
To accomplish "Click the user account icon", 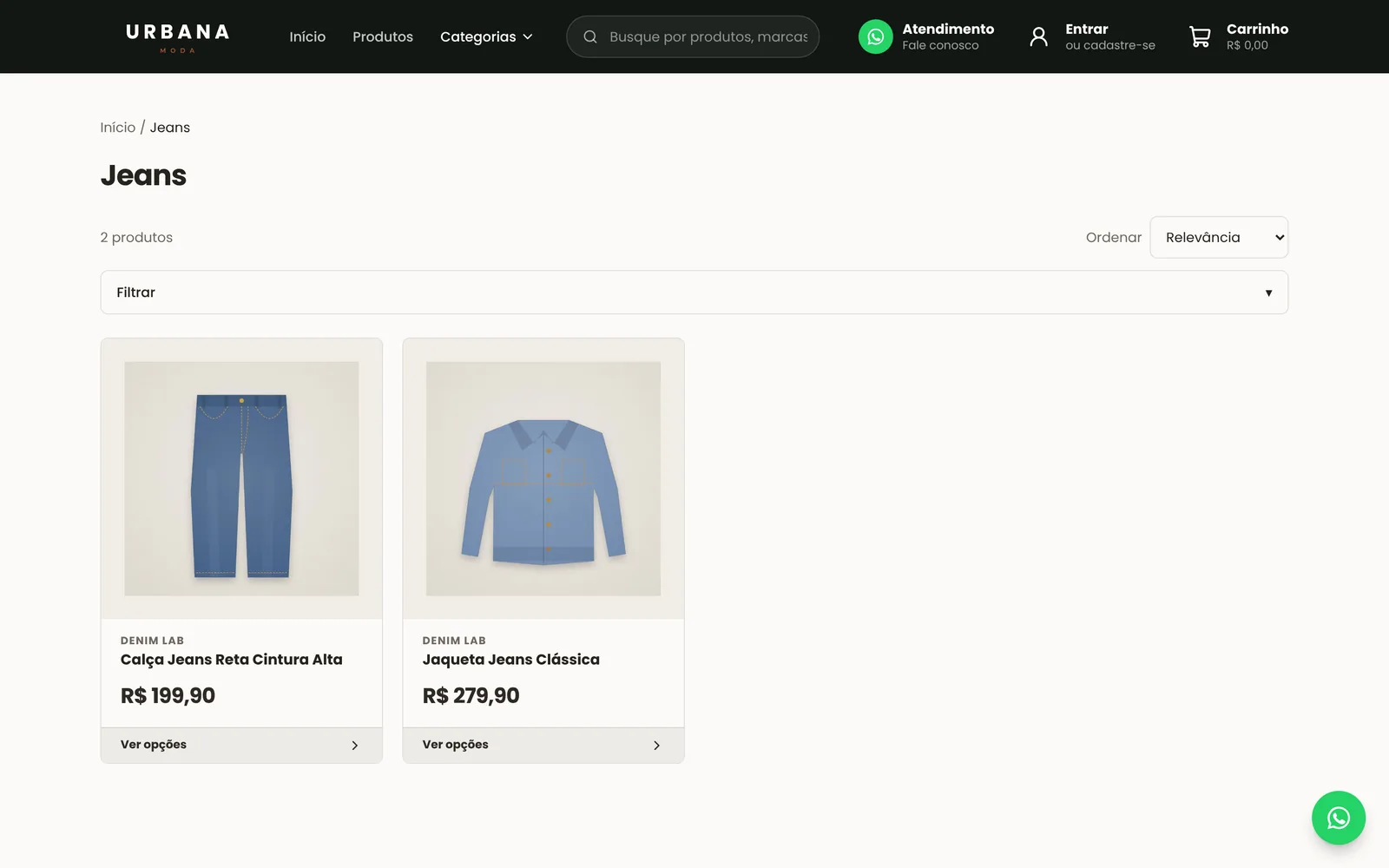I will point(1038,36).
